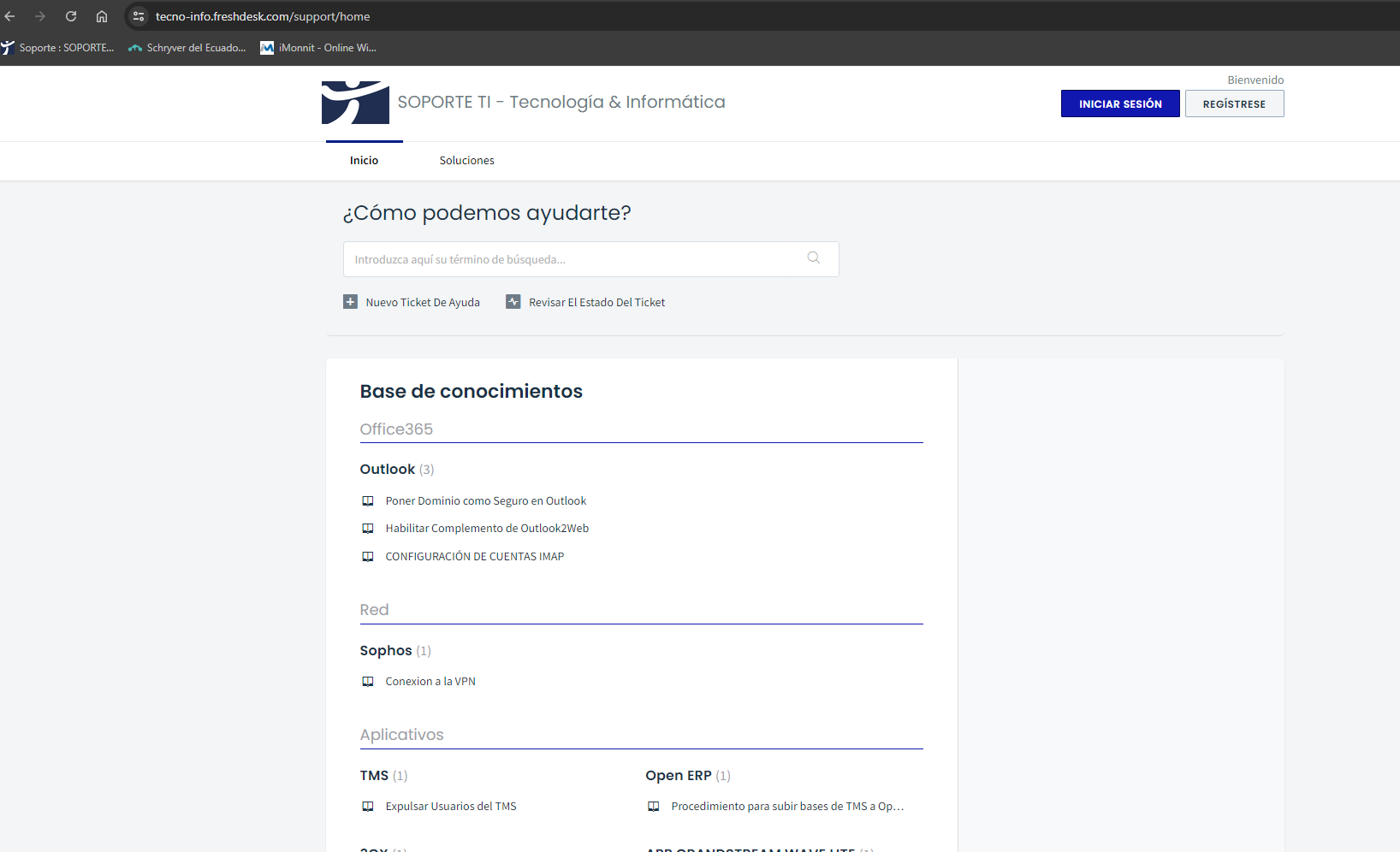Open the TMS folder heading
The width and height of the screenshot is (1400, 852).
tap(374, 776)
